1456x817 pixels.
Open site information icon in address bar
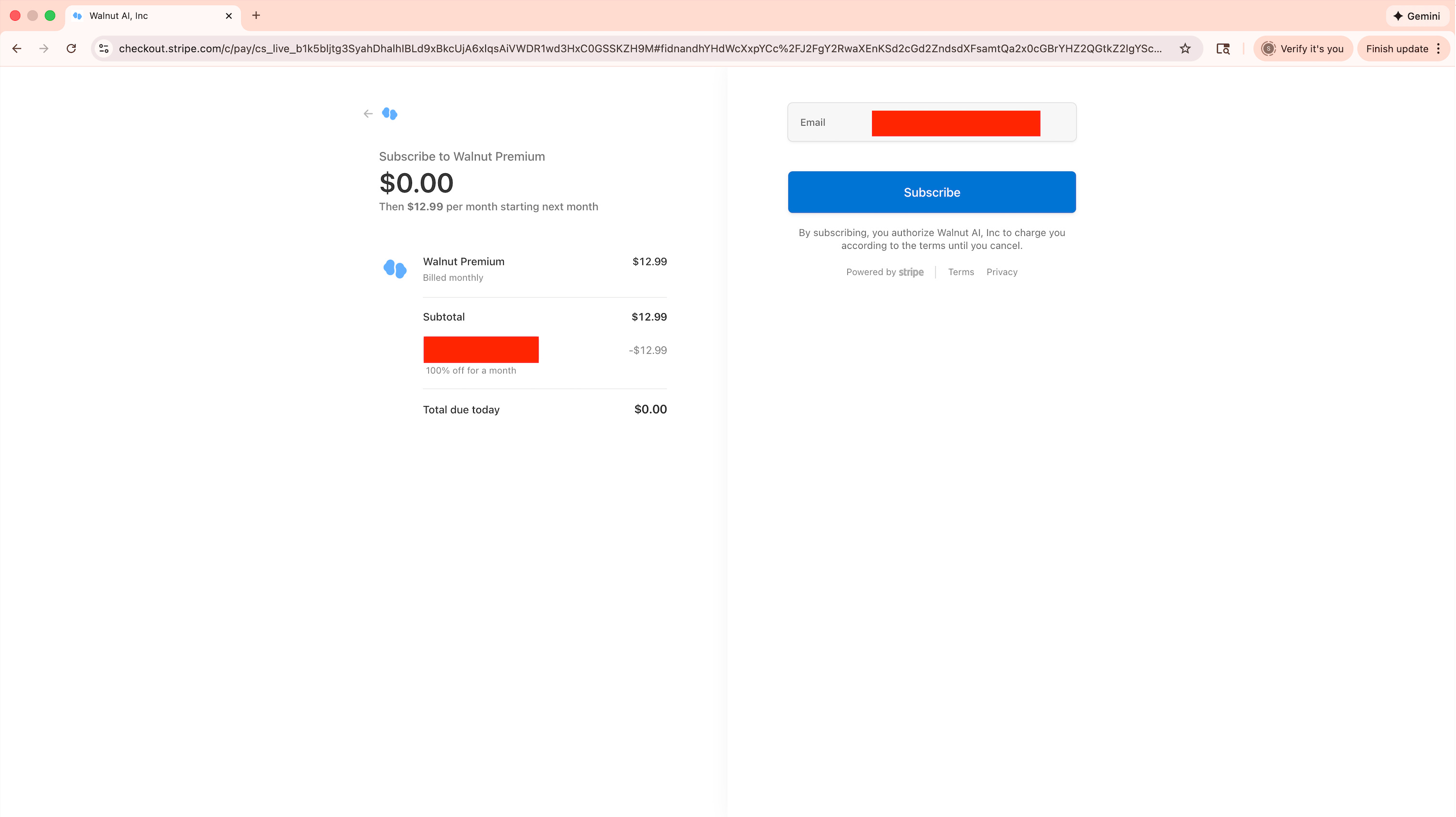(104, 49)
